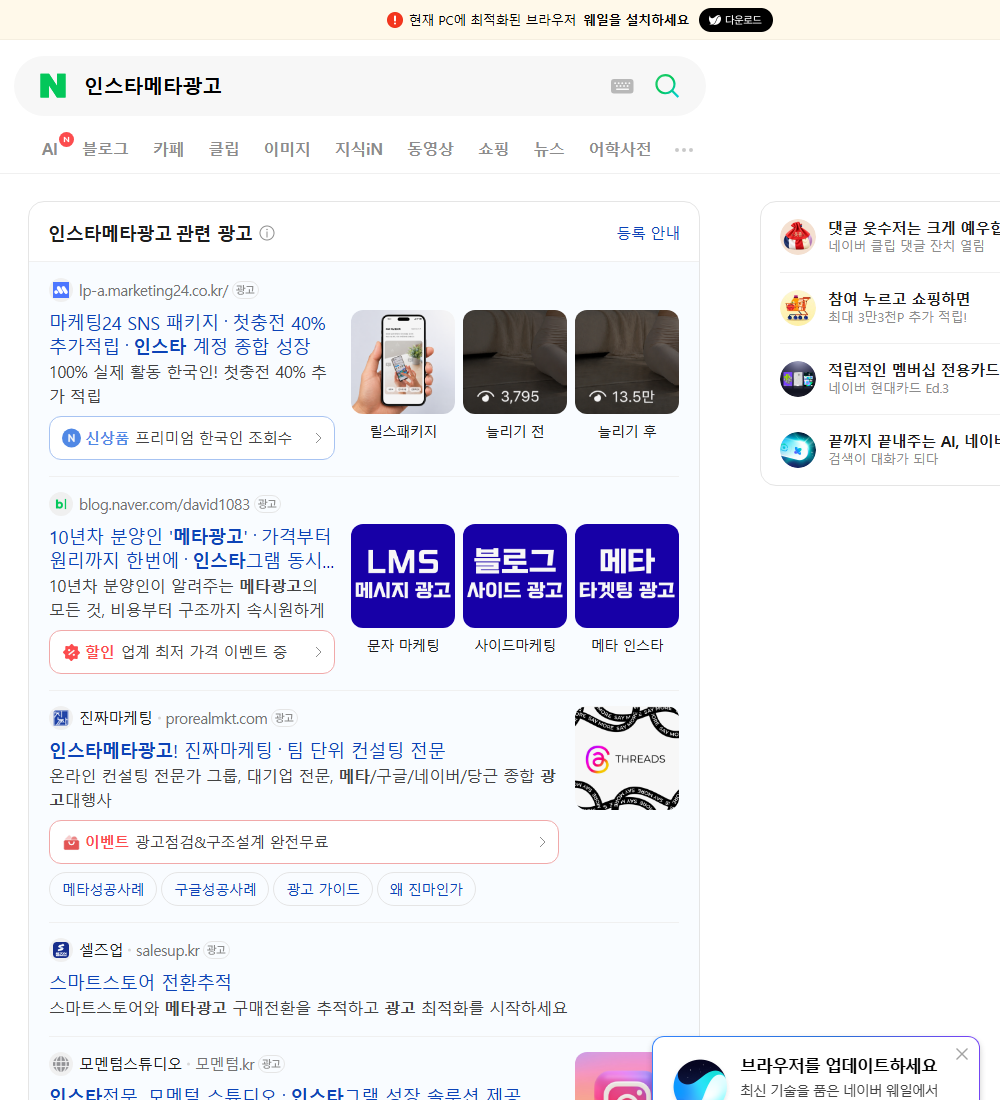Switch to the 이미지 tab

[287, 149]
